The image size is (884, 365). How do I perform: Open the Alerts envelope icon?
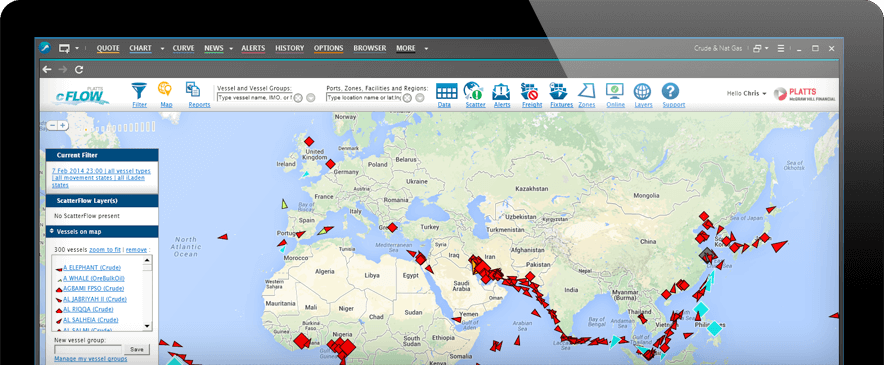point(501,91)
